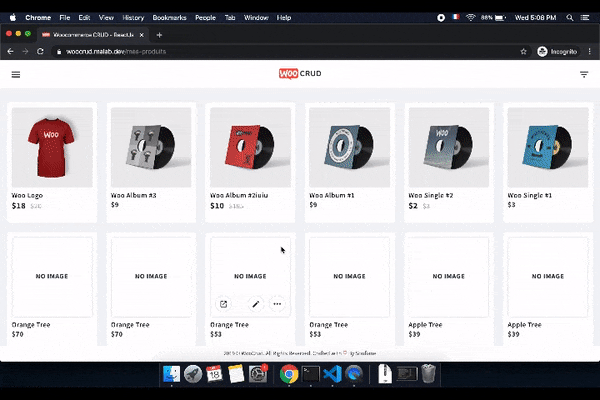Select the Woo Logo t-shirt thumbnail
The width and height of the screenshot is (600, 400).
click(52, 147)
